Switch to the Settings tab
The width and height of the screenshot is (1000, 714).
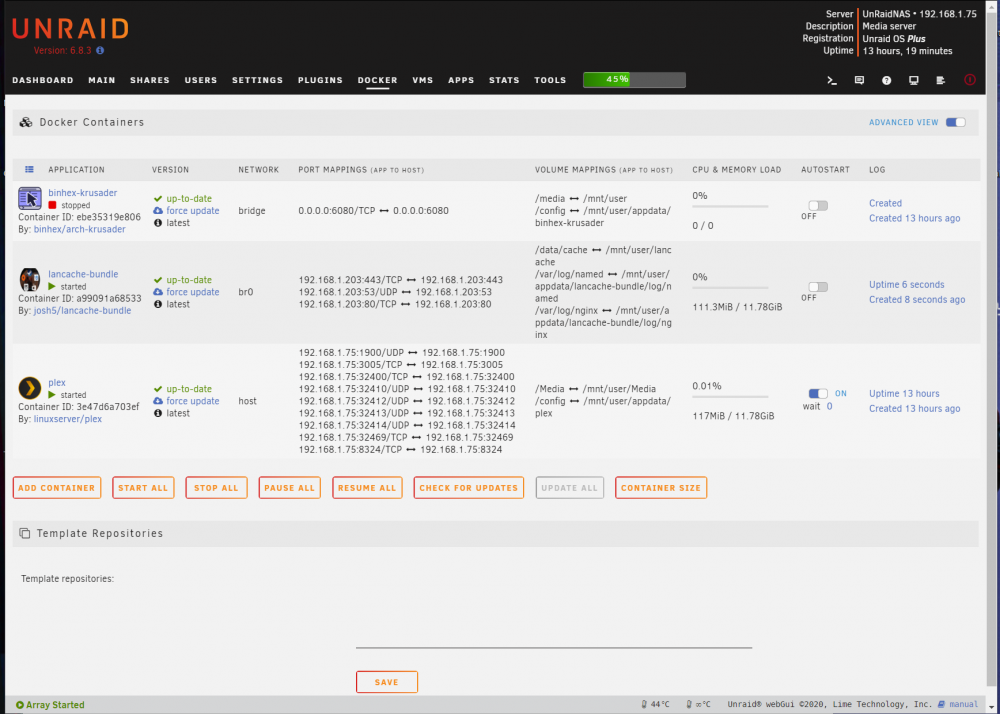(257, 80)
